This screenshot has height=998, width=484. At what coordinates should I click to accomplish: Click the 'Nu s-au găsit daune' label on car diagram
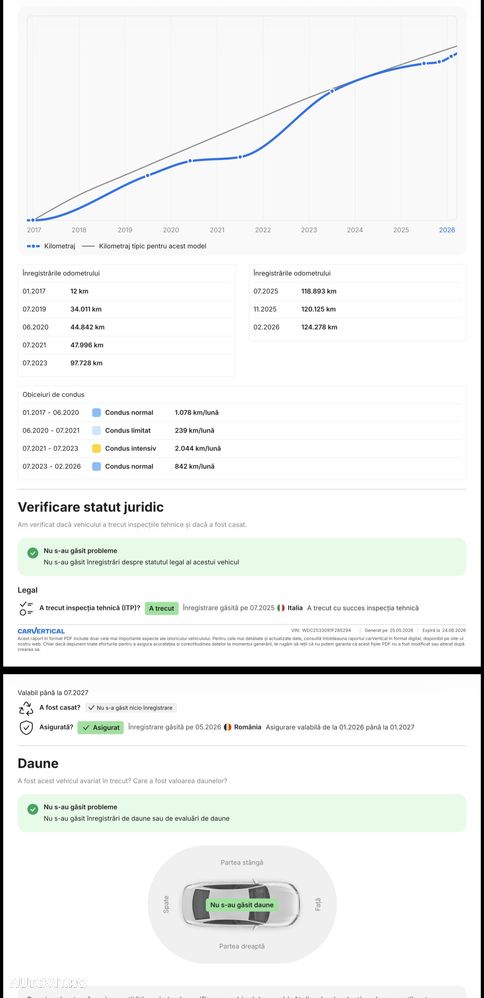242,904
